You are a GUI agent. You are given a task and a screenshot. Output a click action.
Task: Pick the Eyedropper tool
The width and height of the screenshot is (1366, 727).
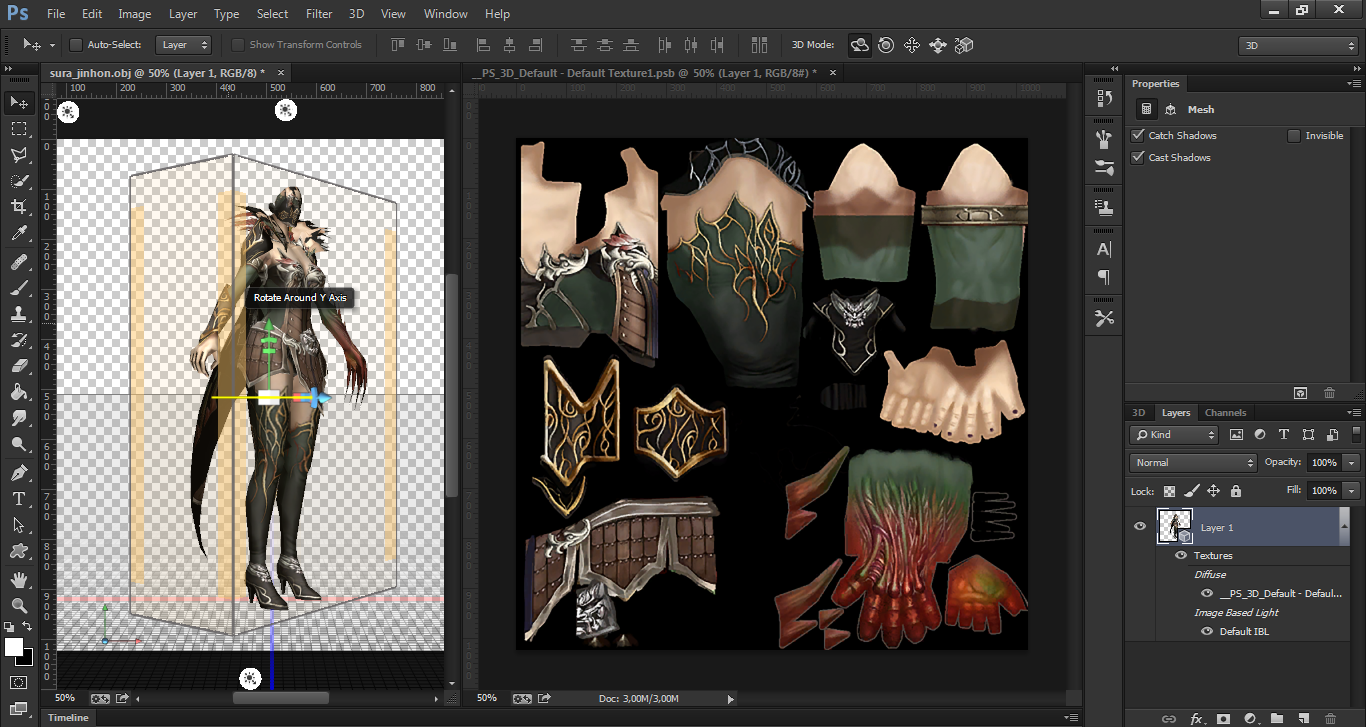18,234
